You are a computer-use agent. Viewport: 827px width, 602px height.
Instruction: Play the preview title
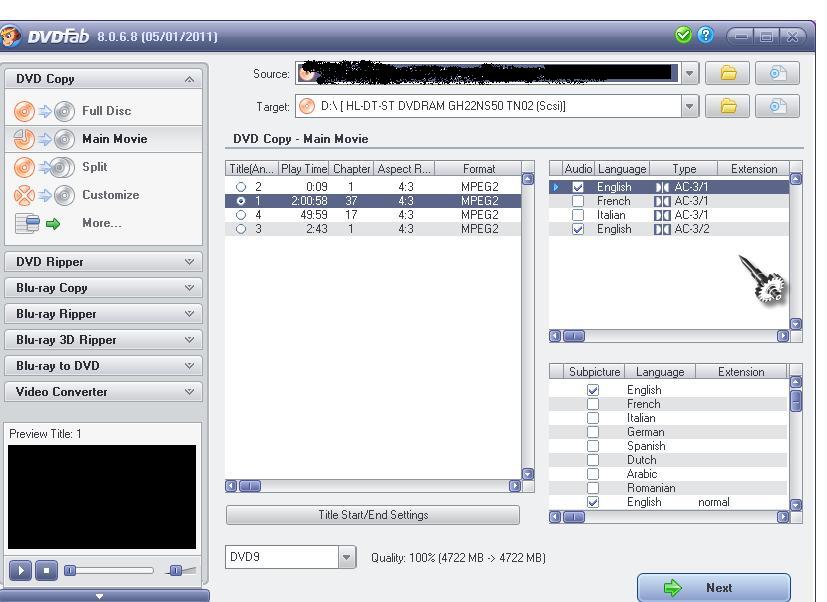point(21,570)
